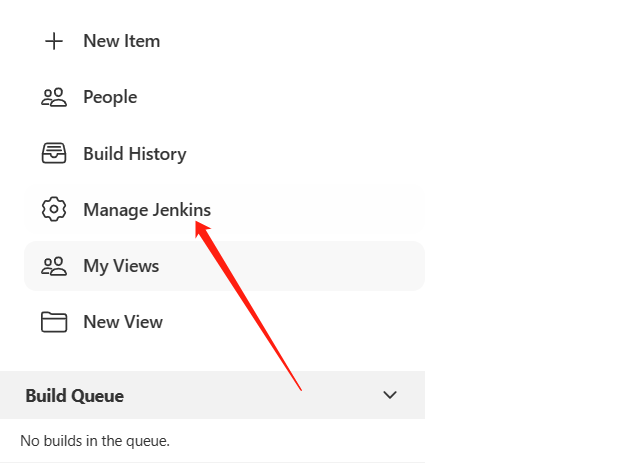Select the My Views text label
The image size is (631, 471).
(x=121, y=266)
